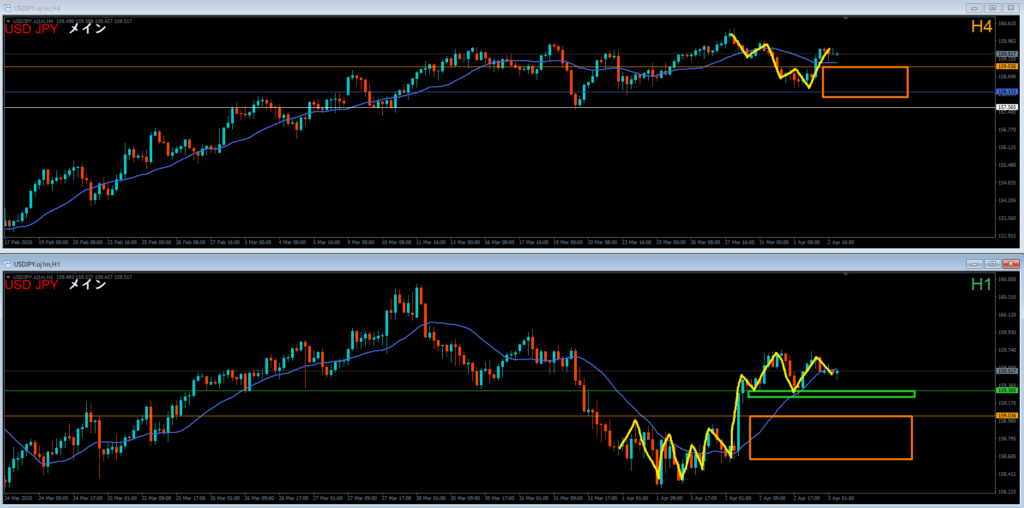The width and height of the screenshot is (1024, 508).
Task: Click the red USD JPY label on H4 chart
Action: [31, 30]
